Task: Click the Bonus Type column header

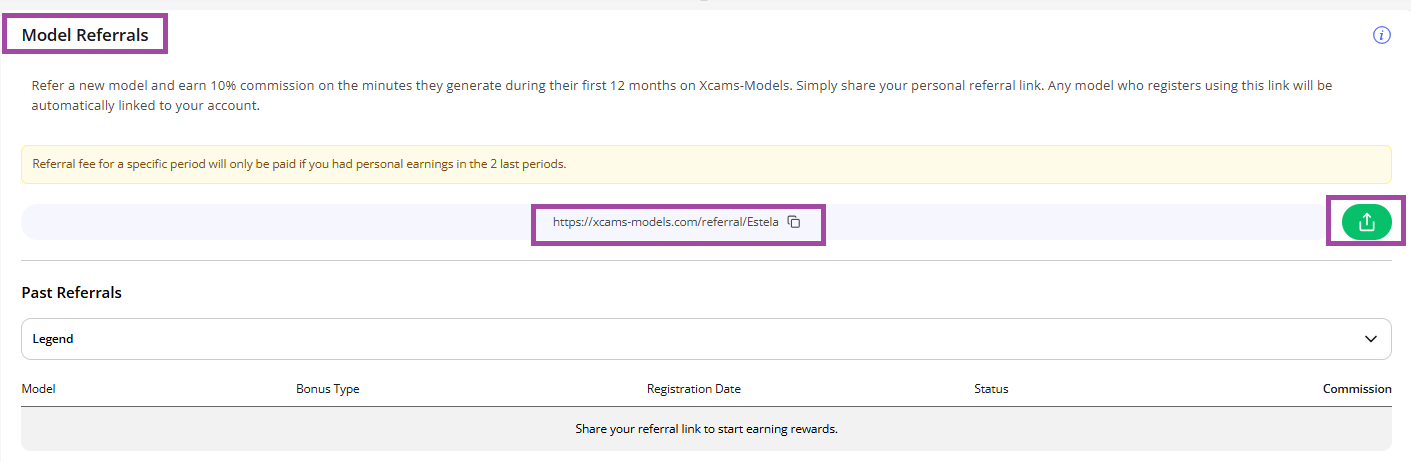Action: click(x=328, y=389)
